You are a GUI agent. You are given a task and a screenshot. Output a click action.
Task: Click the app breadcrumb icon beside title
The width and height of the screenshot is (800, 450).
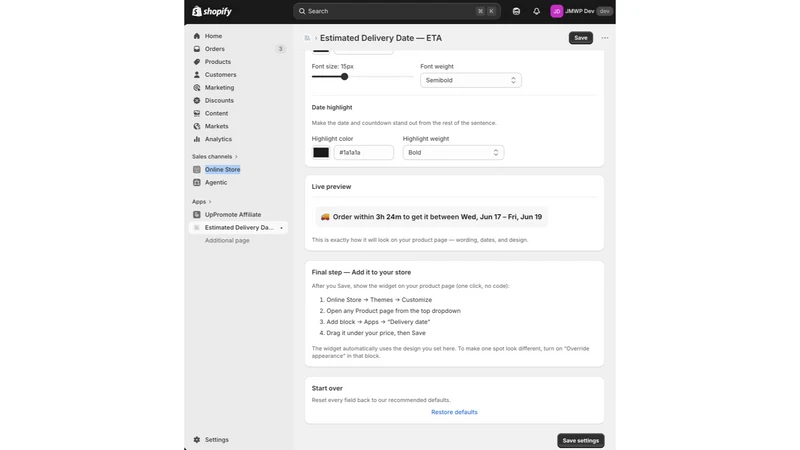click(307, 38)
